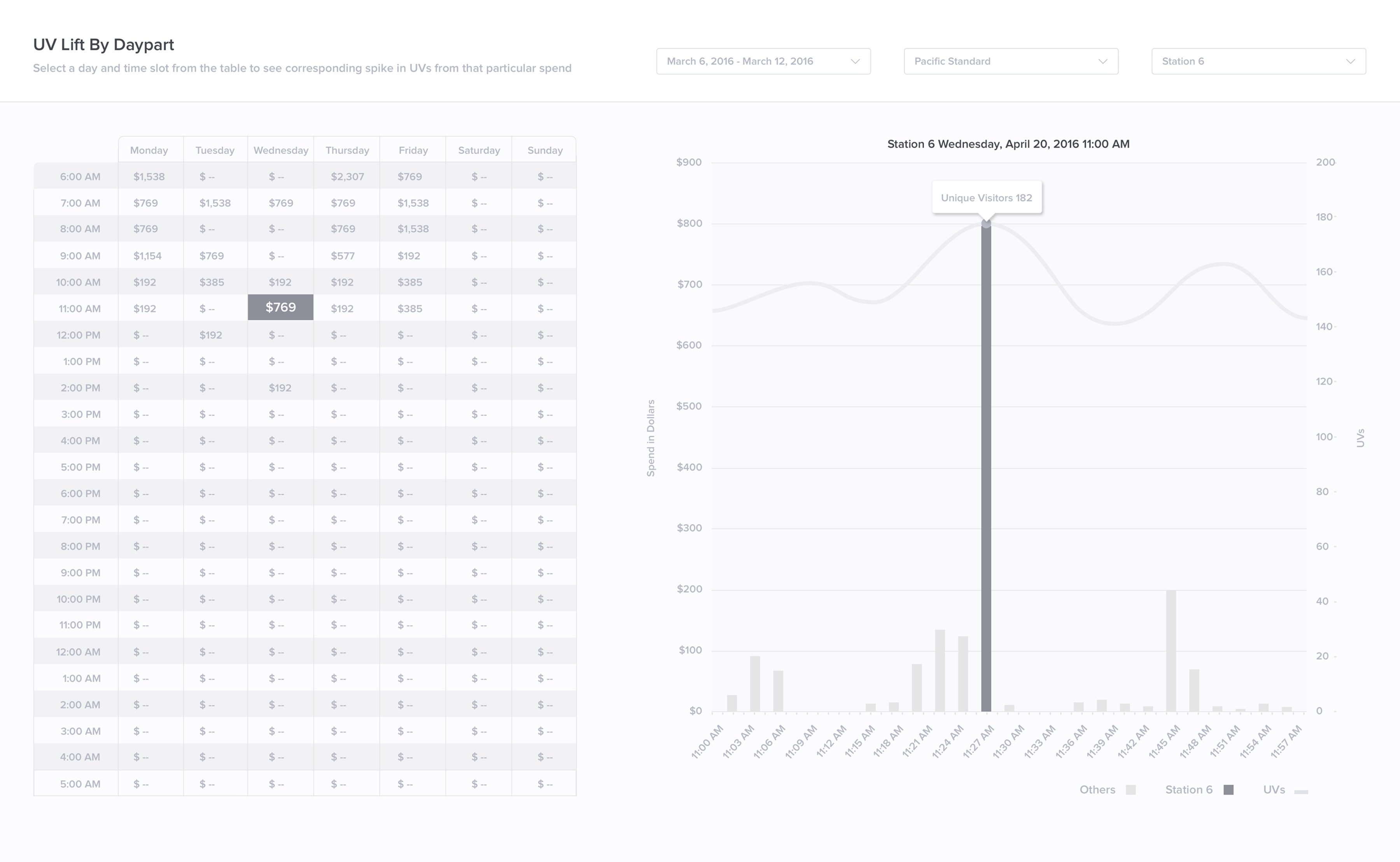
Task: Click the dark Station 6 legend swatch
Action: [1228, 790]
